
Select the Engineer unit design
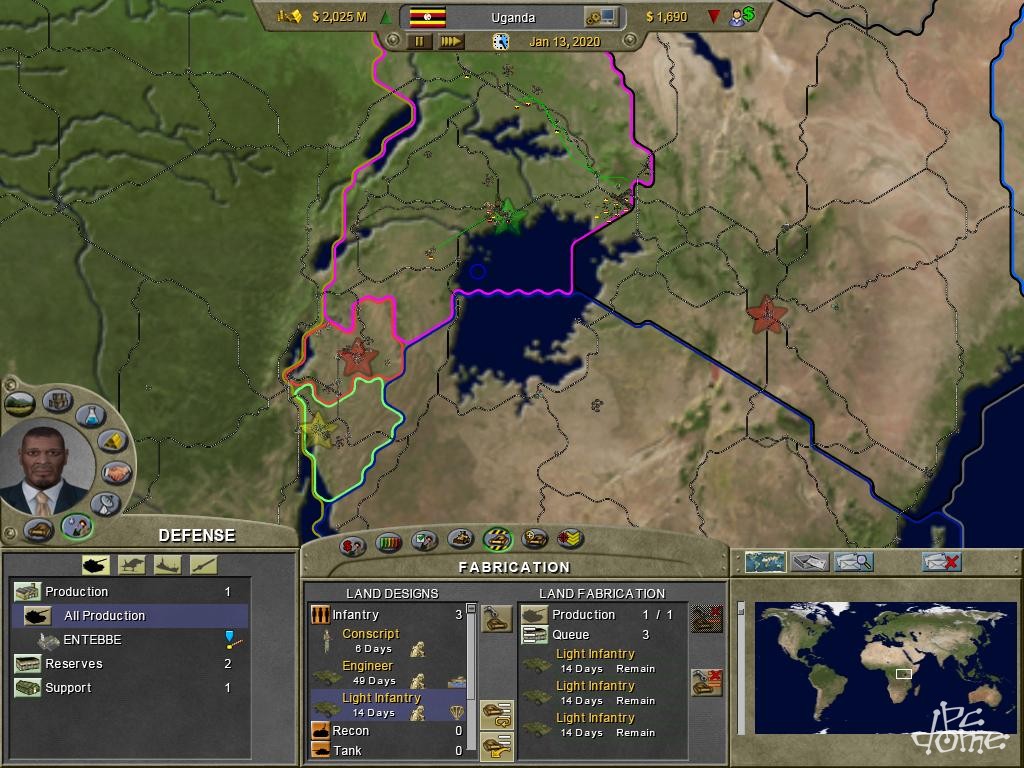tap(367, 666)
